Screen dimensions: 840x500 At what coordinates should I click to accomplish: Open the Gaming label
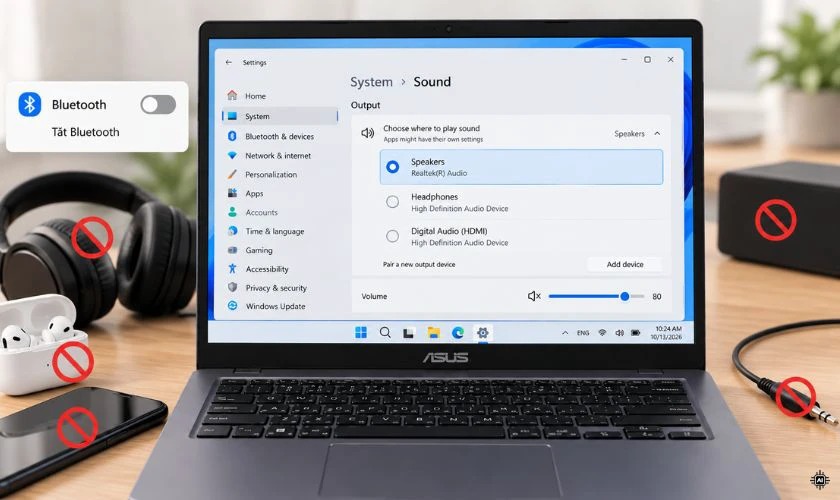coord(259,251)
